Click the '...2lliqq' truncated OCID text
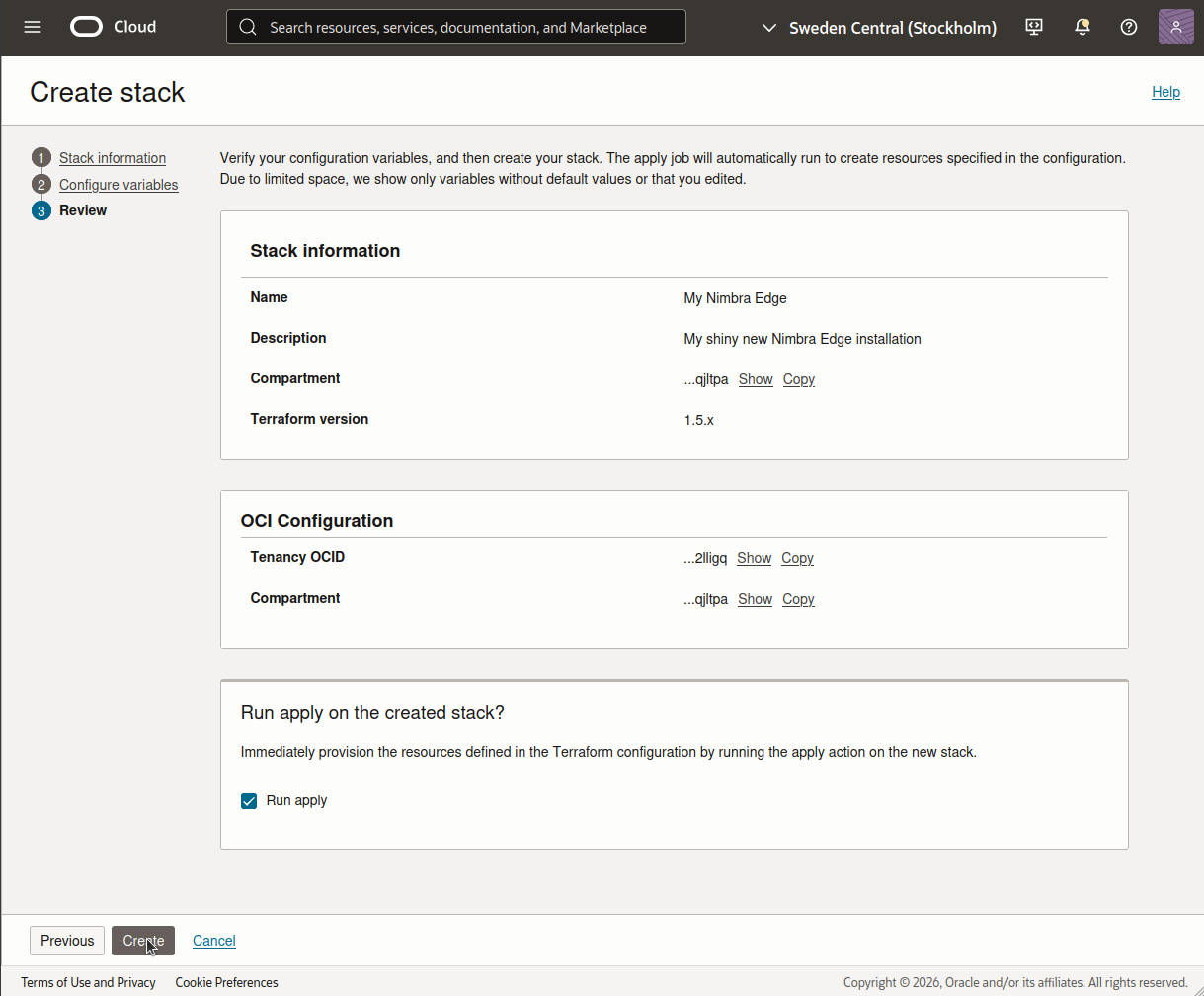Screen dimensions: 1204x996 click(705, 558)
